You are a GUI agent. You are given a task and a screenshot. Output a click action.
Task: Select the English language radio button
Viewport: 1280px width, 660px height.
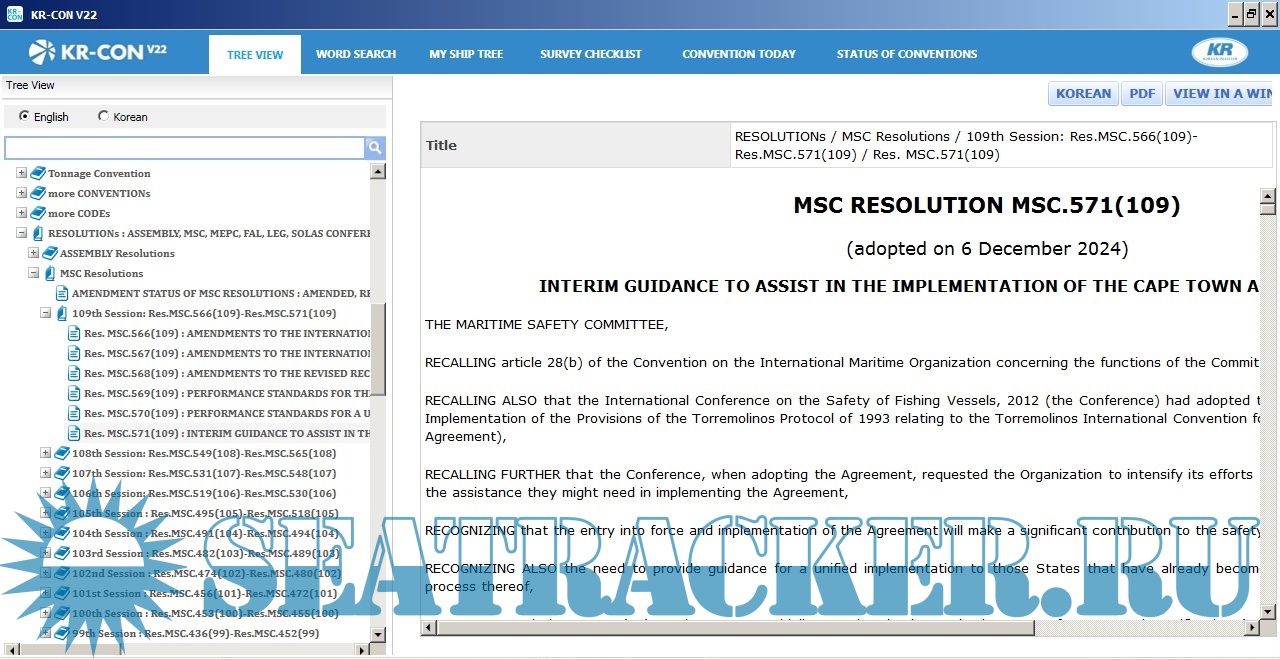coord(24,116)
